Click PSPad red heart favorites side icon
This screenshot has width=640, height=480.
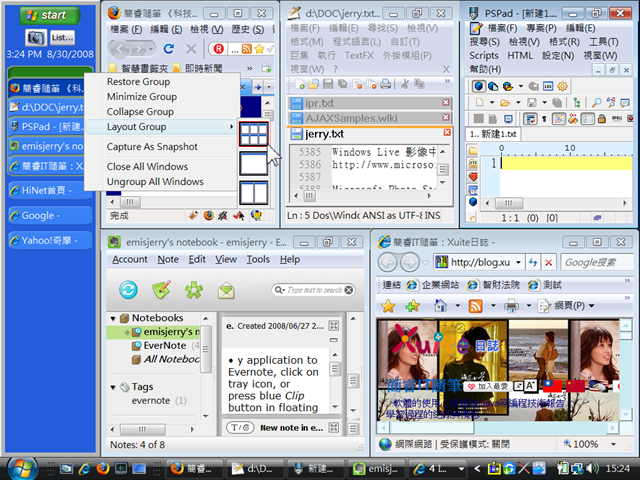point(473,177)
